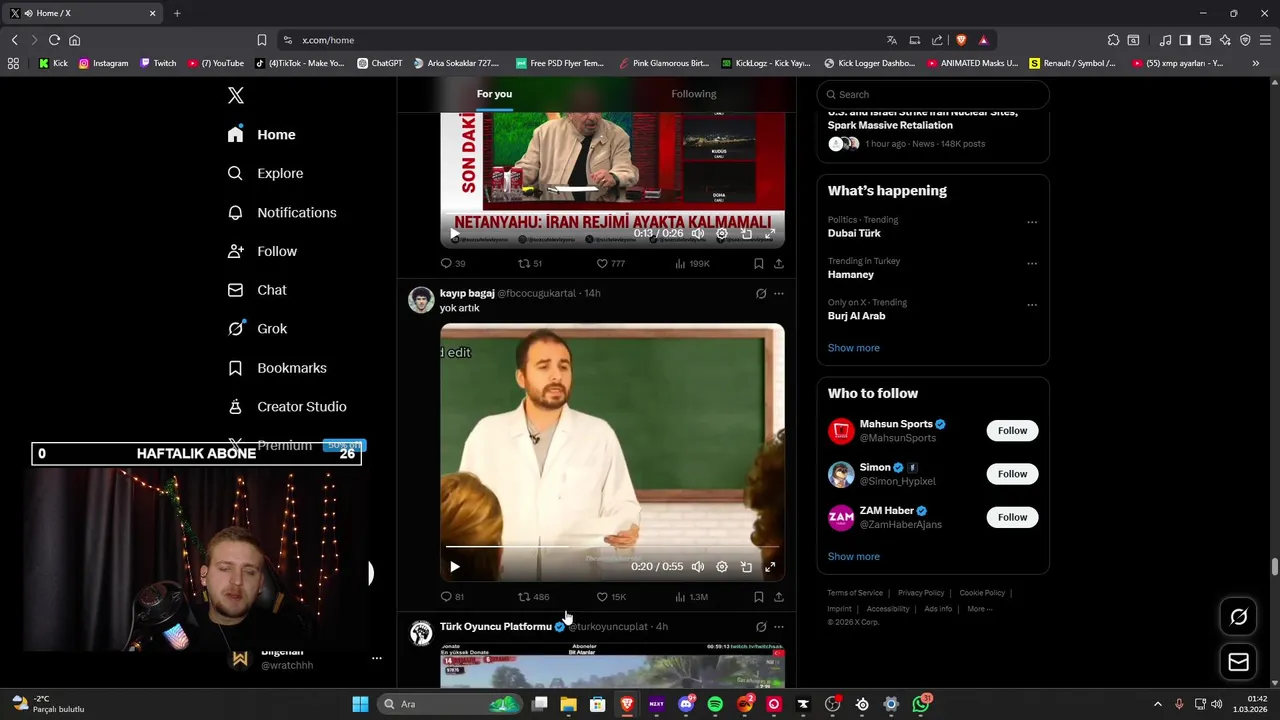Click the X logo in sidebar

(x=236, y=95)
